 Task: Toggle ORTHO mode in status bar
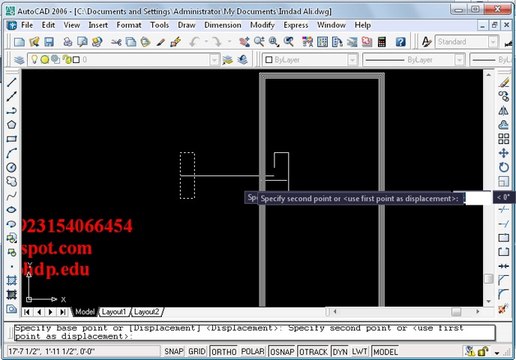[x=223, y=351]
